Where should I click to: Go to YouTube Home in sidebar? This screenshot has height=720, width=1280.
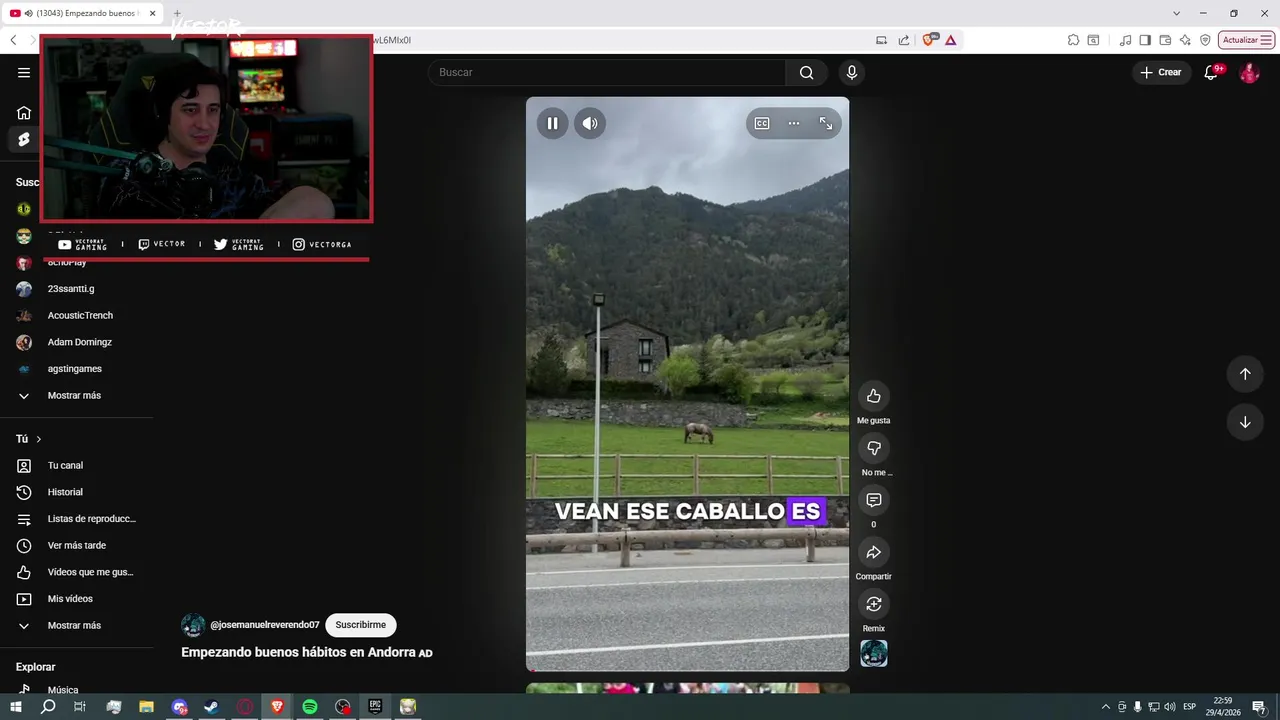point(24,112)
